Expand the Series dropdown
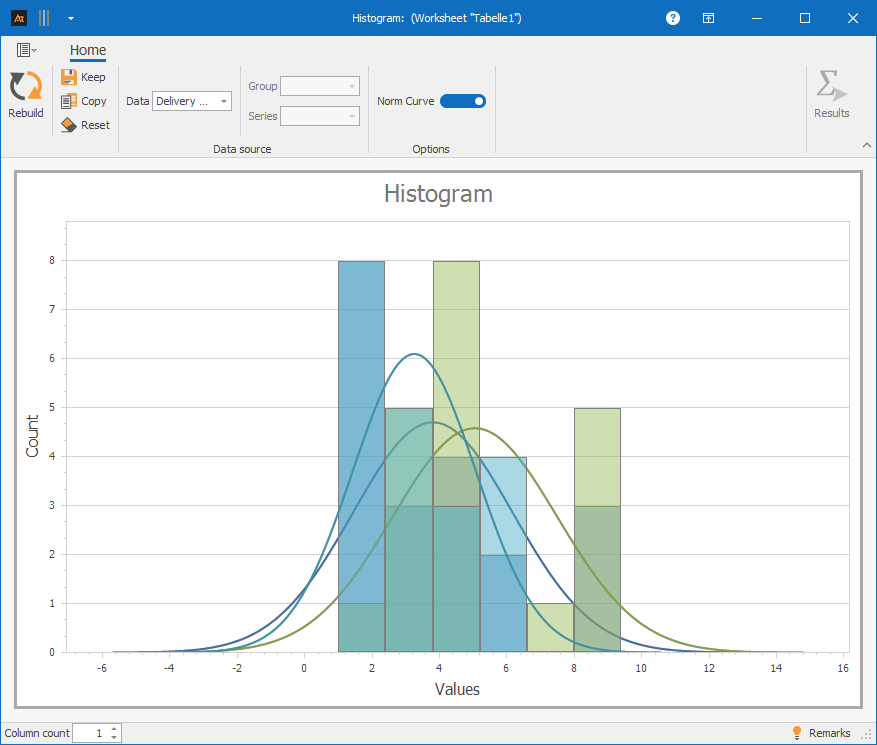The image size is (877, 745). (x=351, y=117)
